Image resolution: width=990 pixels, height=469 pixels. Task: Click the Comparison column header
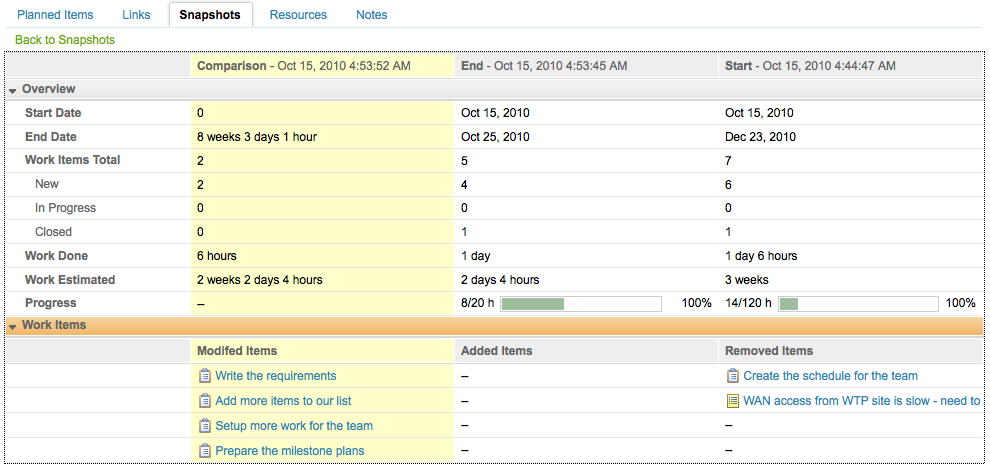tap(322, 66)
